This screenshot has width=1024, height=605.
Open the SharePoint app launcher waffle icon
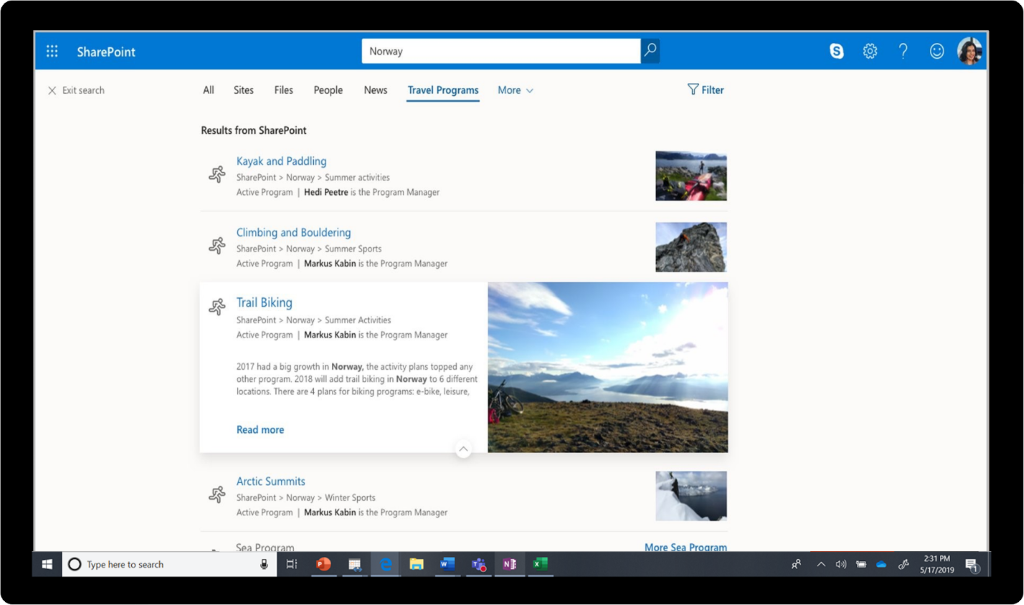pyautogui.click(x=52, y=50)
